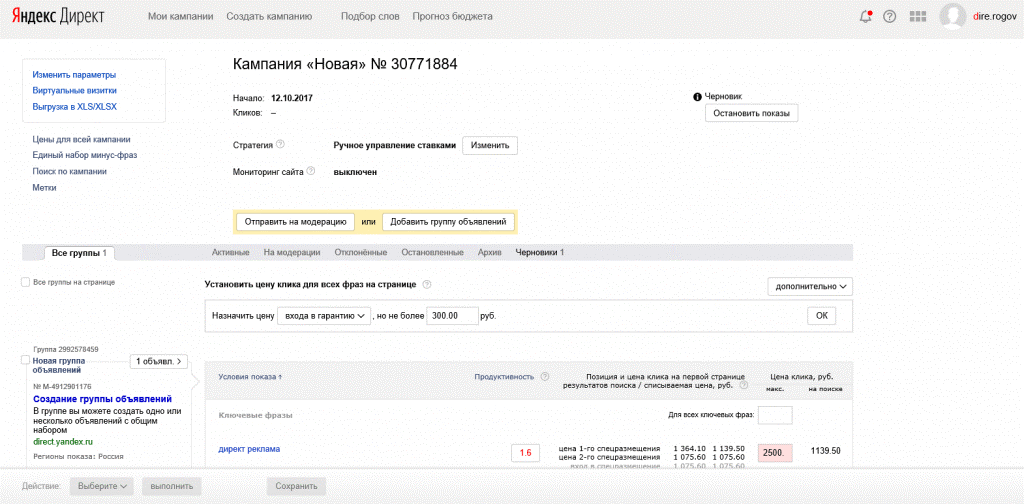
Task: Open Создать кампанию menu item
Action: click(269, 16)
